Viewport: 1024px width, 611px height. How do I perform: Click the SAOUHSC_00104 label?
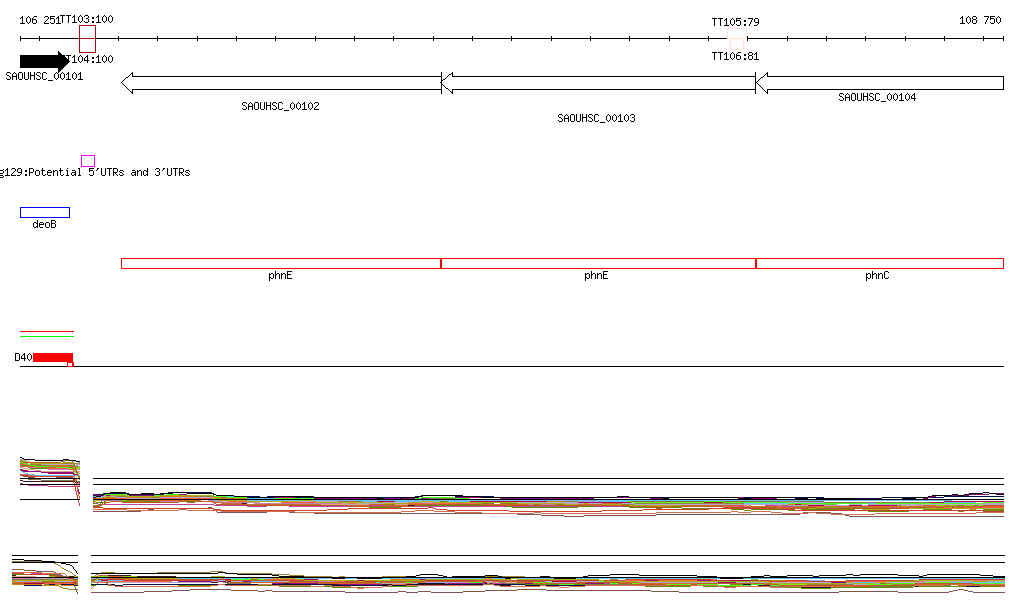click(877, 97)
